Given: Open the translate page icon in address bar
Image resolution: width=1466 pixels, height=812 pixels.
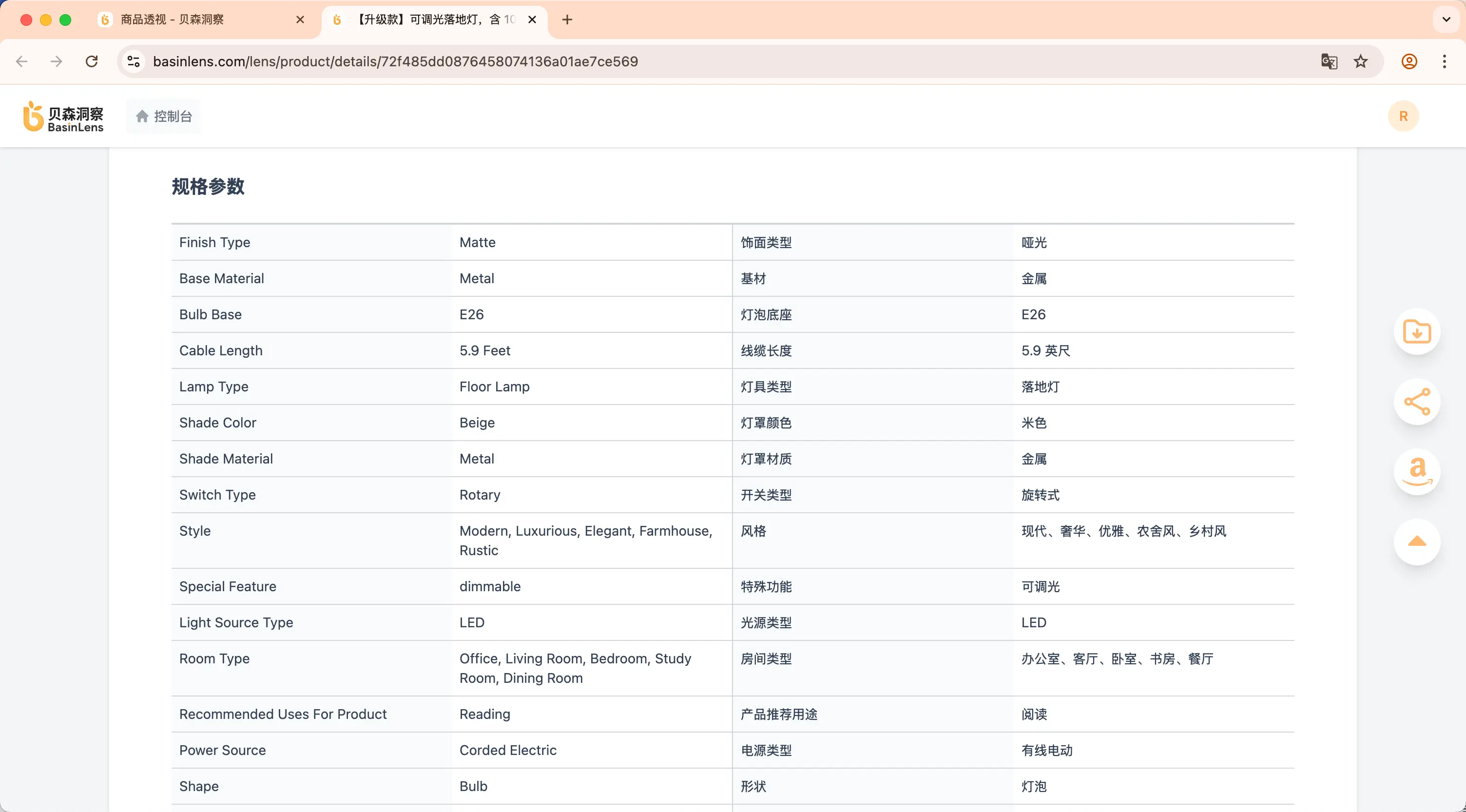Looking at the screenshot, I should [1329, 61].
